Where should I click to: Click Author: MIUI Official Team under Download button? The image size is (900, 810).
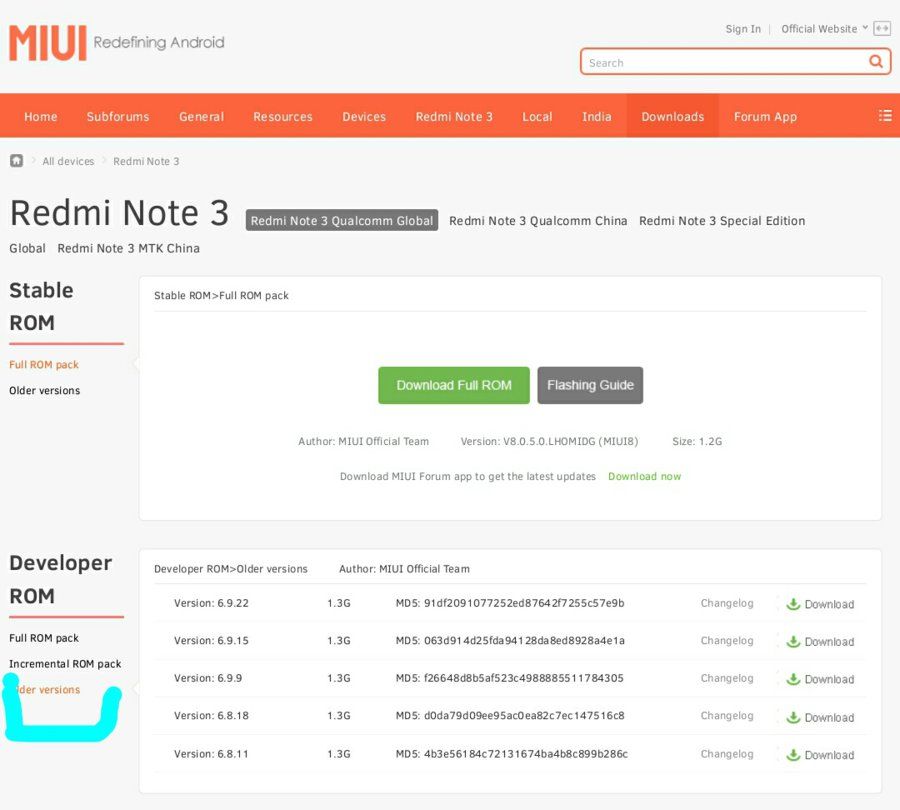(x=363, y=441)
